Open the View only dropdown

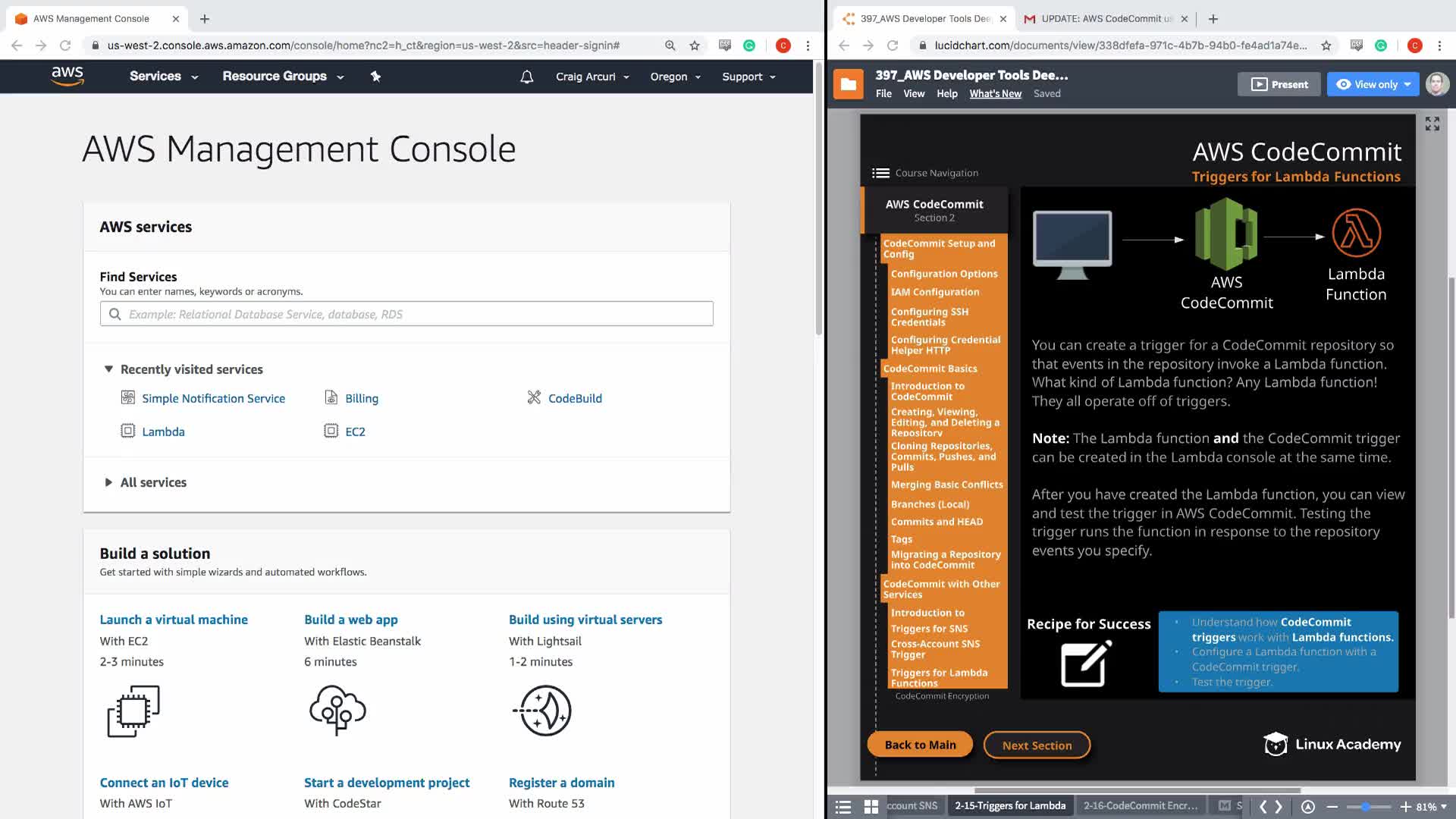click(1373, 84)
